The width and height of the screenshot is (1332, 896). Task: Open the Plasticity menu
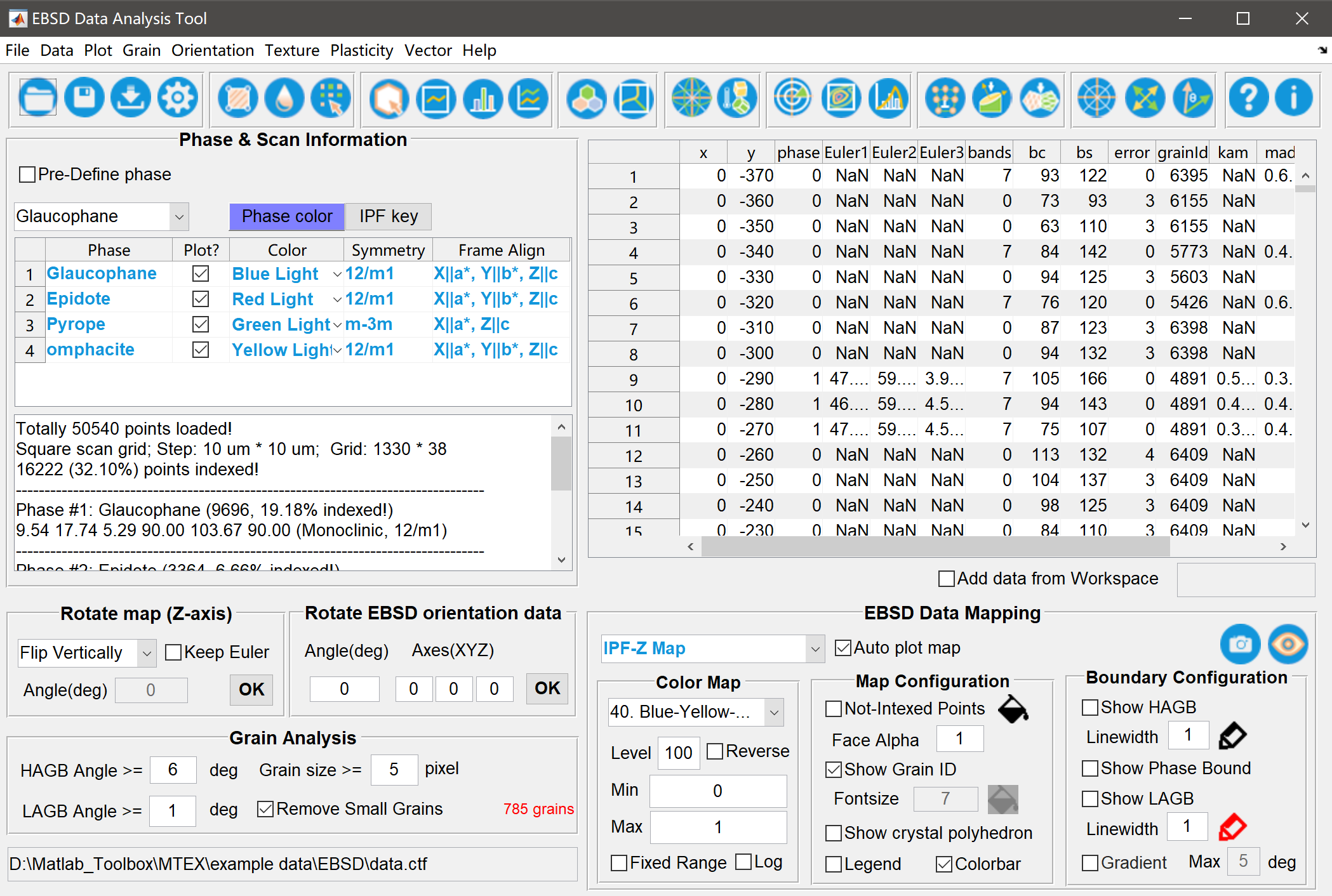362,51
